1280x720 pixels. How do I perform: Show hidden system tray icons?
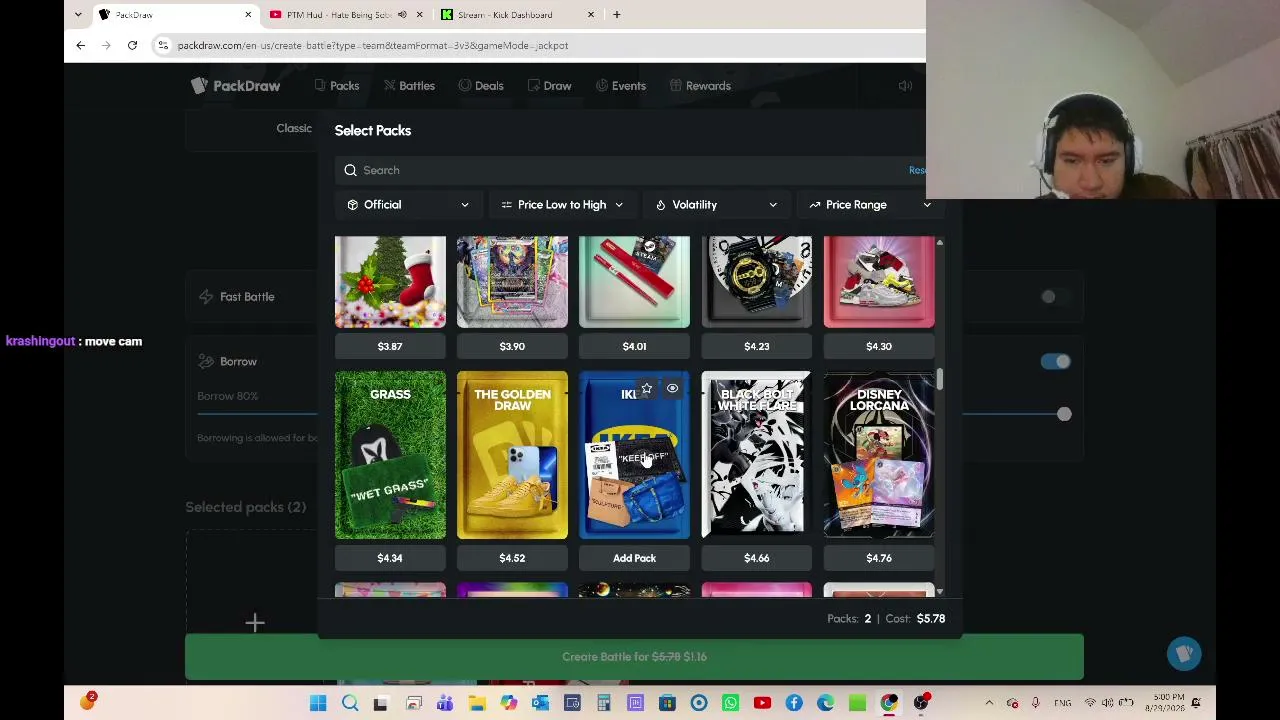click(989, 703)
